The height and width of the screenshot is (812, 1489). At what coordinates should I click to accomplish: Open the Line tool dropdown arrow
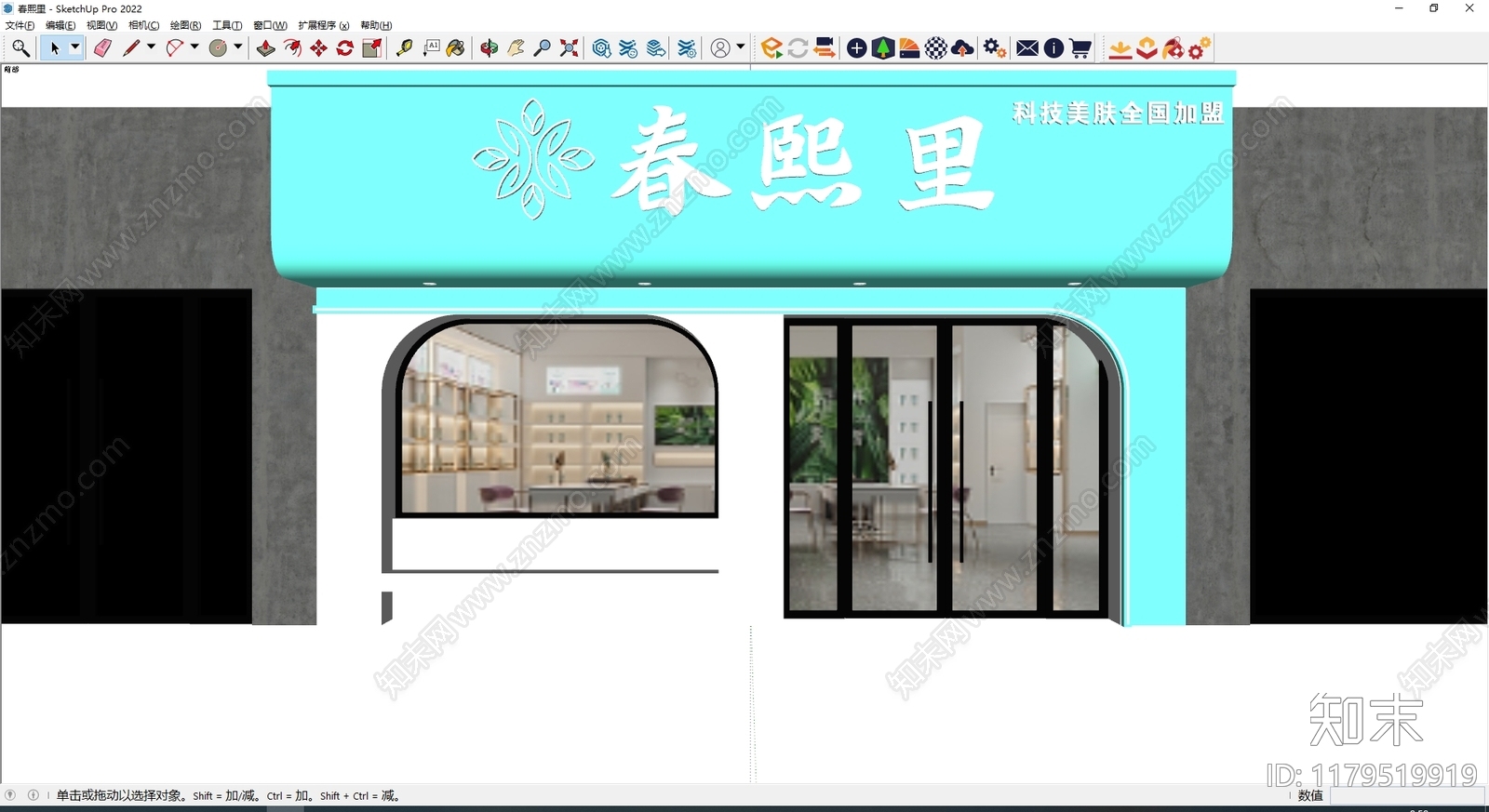(x=151, y=47)
